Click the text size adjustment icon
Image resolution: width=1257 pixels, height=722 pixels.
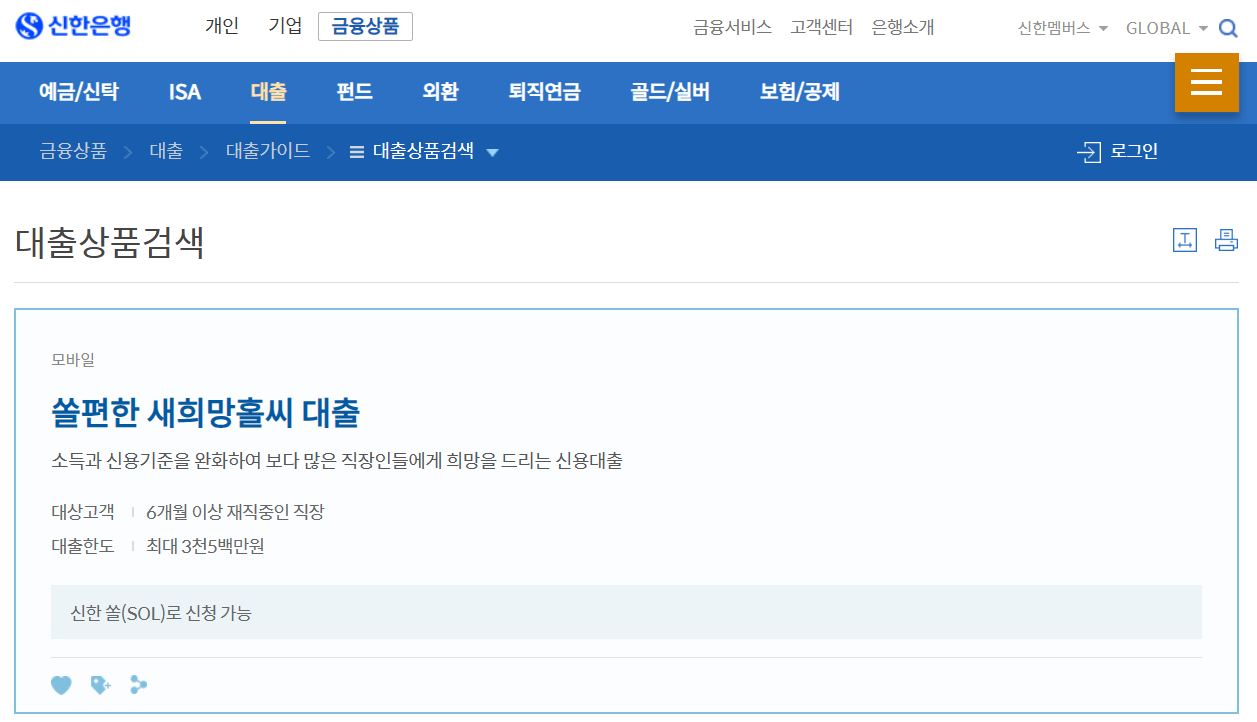1184,240
